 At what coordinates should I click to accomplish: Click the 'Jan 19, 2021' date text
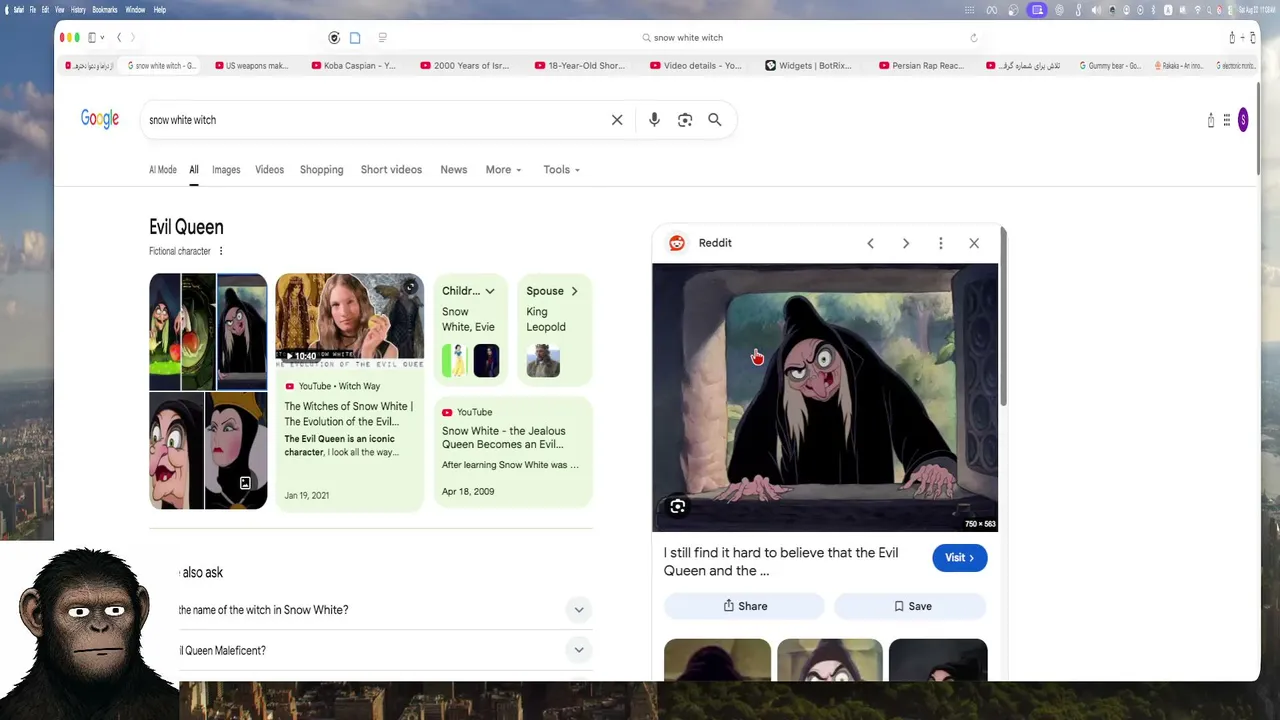306,495
